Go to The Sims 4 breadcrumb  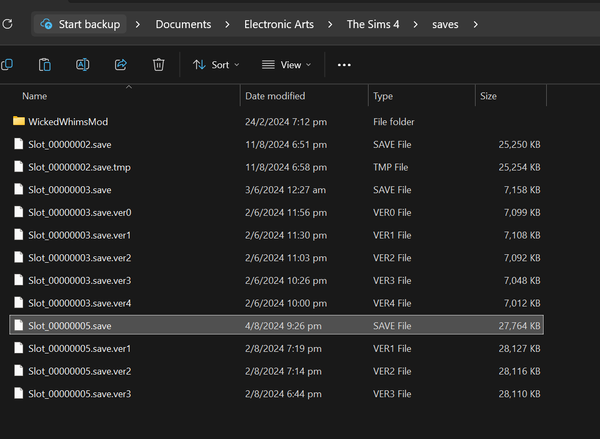pos(373,24)
